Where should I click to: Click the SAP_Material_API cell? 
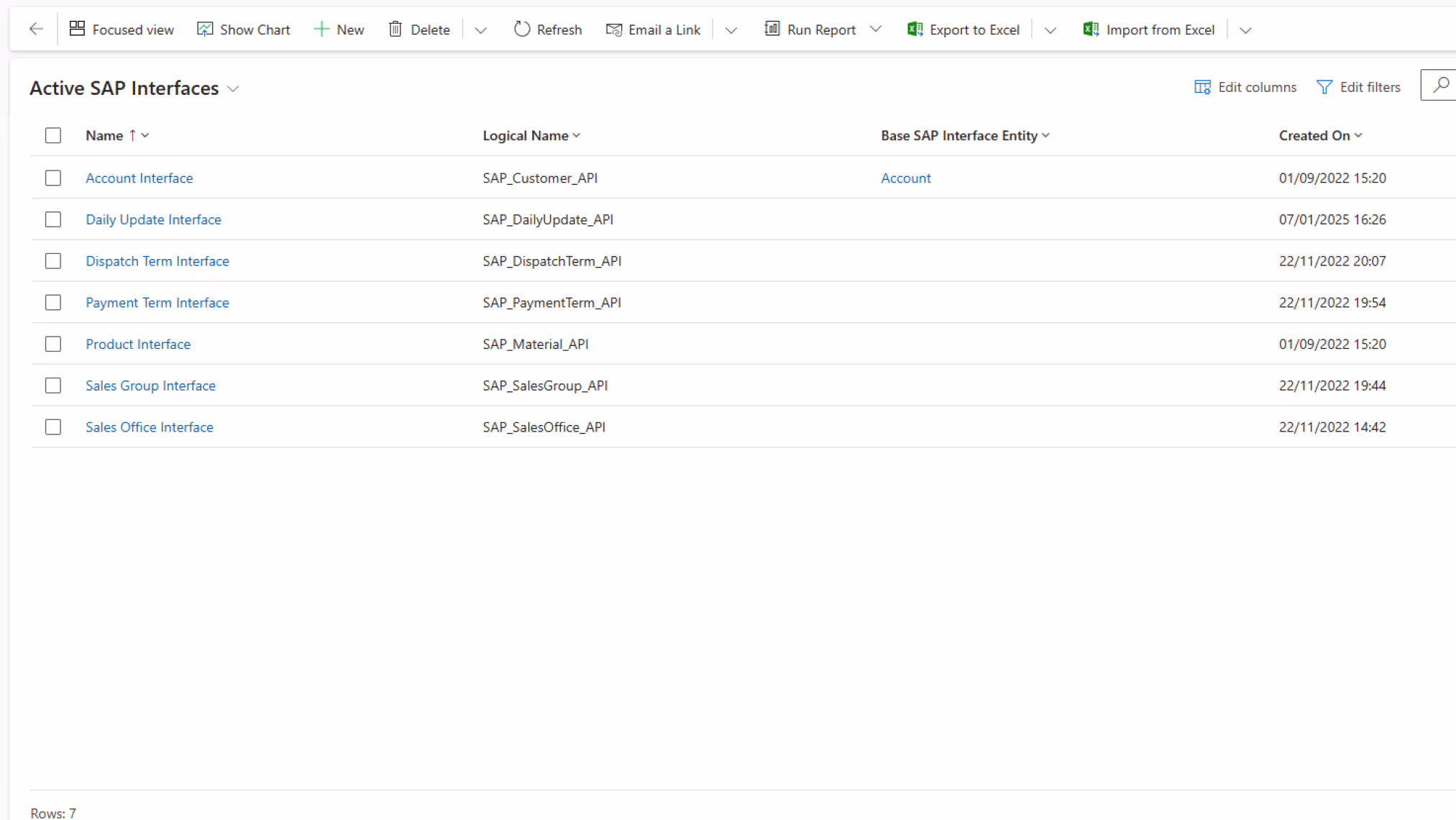tap(536, 344)
